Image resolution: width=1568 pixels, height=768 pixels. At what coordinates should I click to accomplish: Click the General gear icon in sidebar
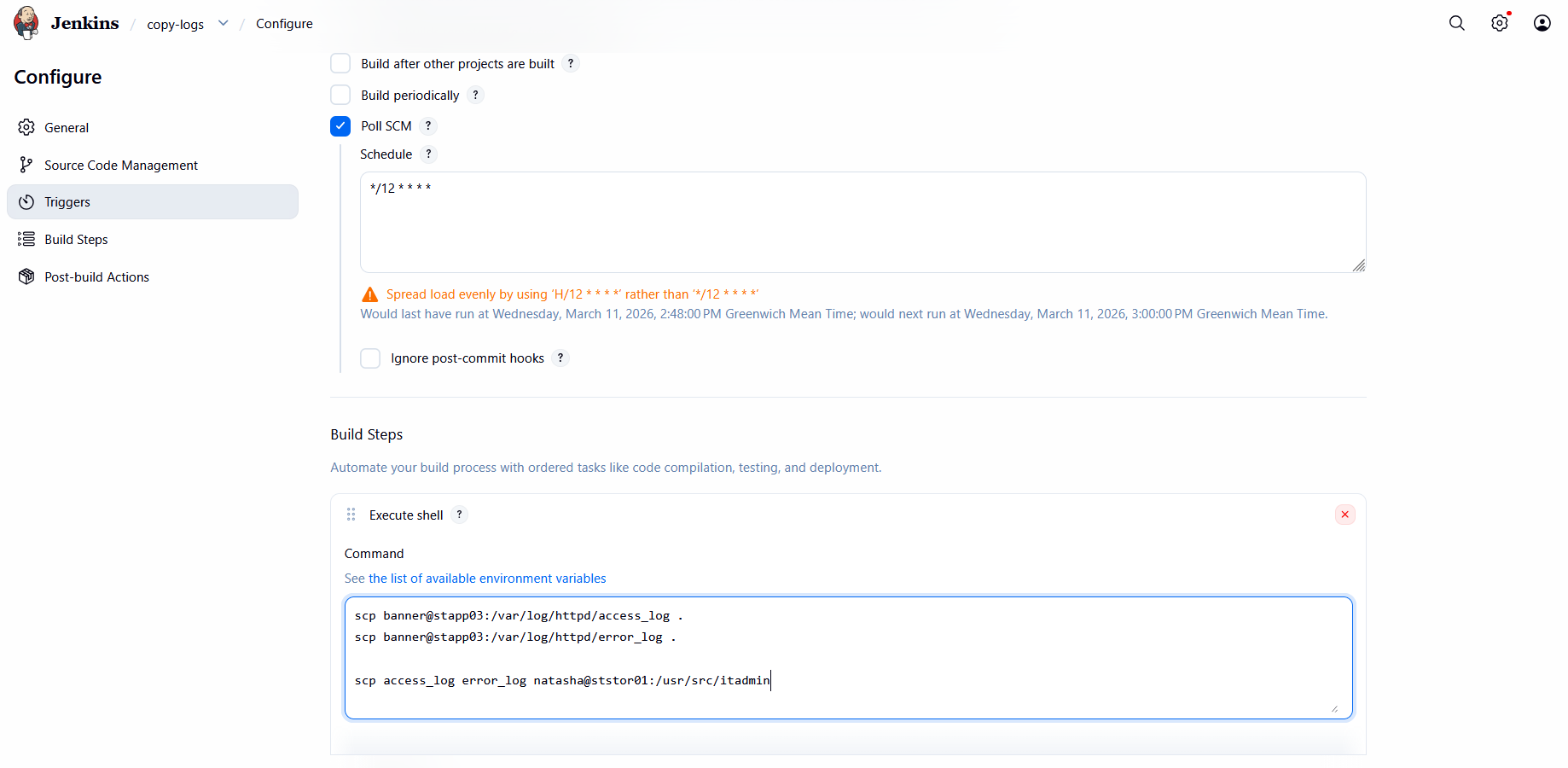point(26,127)
